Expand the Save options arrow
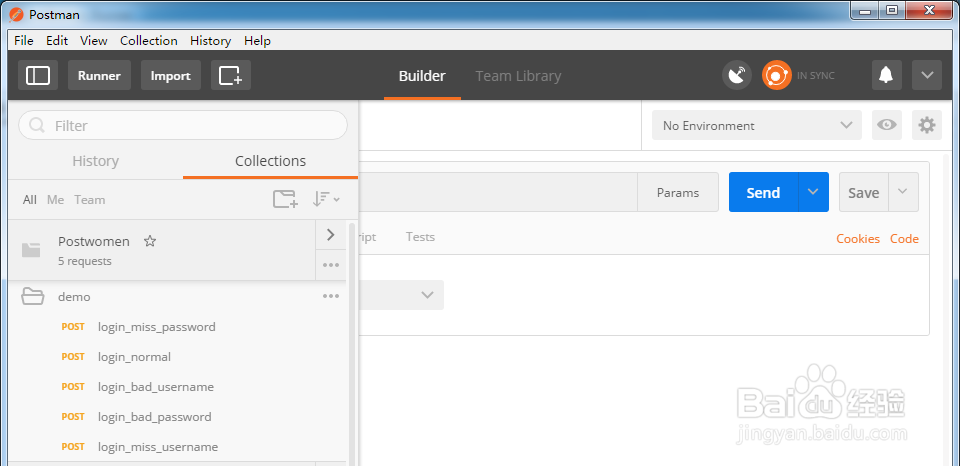The image size is (960, 466). point(903,192)
